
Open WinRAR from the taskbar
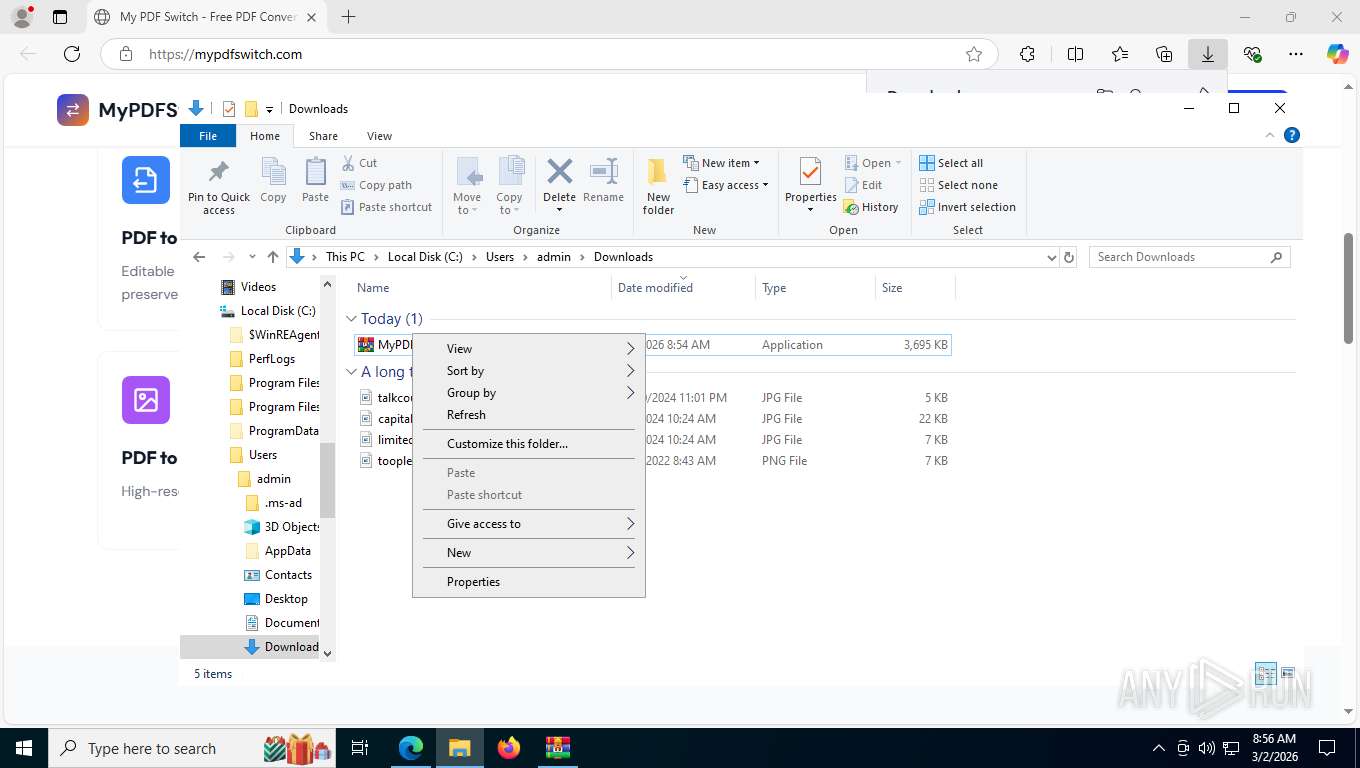(x=557, y=747)
